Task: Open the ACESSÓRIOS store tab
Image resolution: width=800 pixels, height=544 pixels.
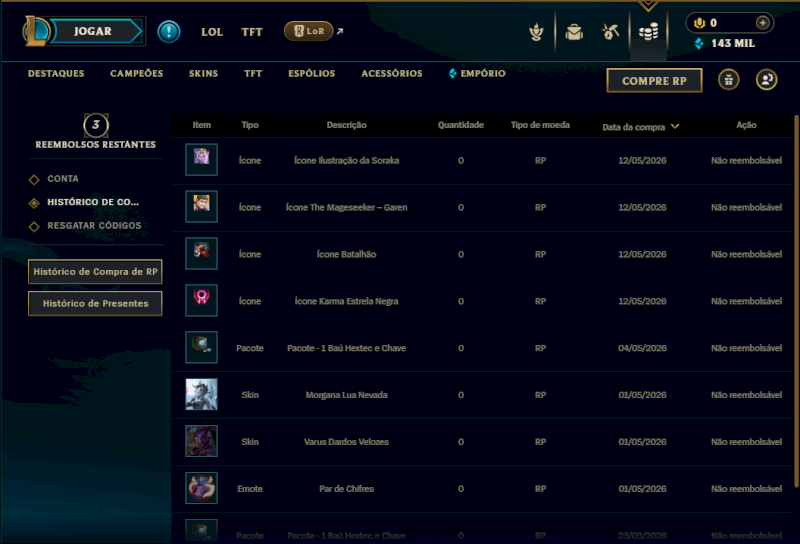Action: click(392, 73)
